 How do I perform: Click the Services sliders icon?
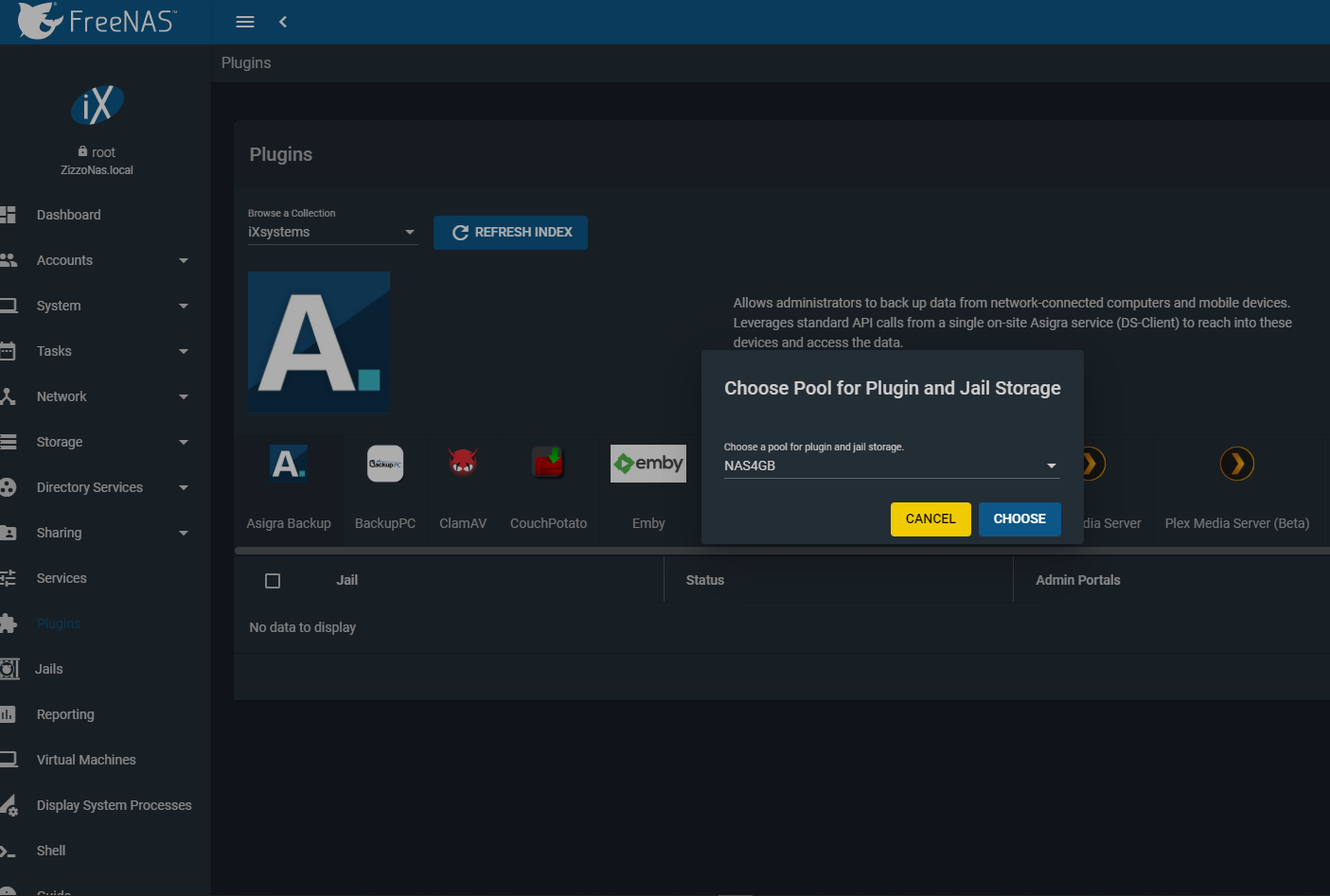[9, 578]
